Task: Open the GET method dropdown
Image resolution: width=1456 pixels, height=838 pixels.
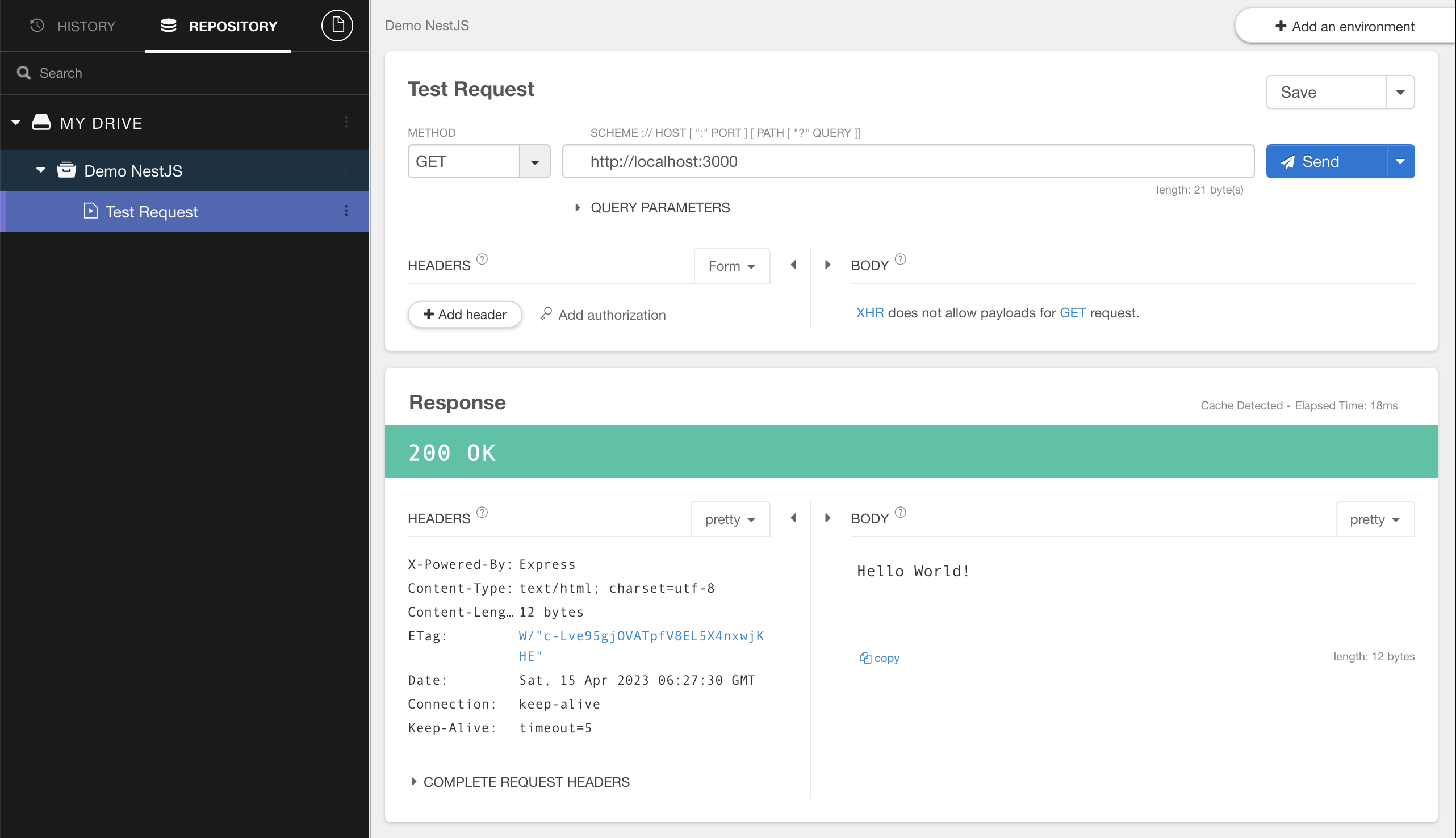Action: point(535,161)
